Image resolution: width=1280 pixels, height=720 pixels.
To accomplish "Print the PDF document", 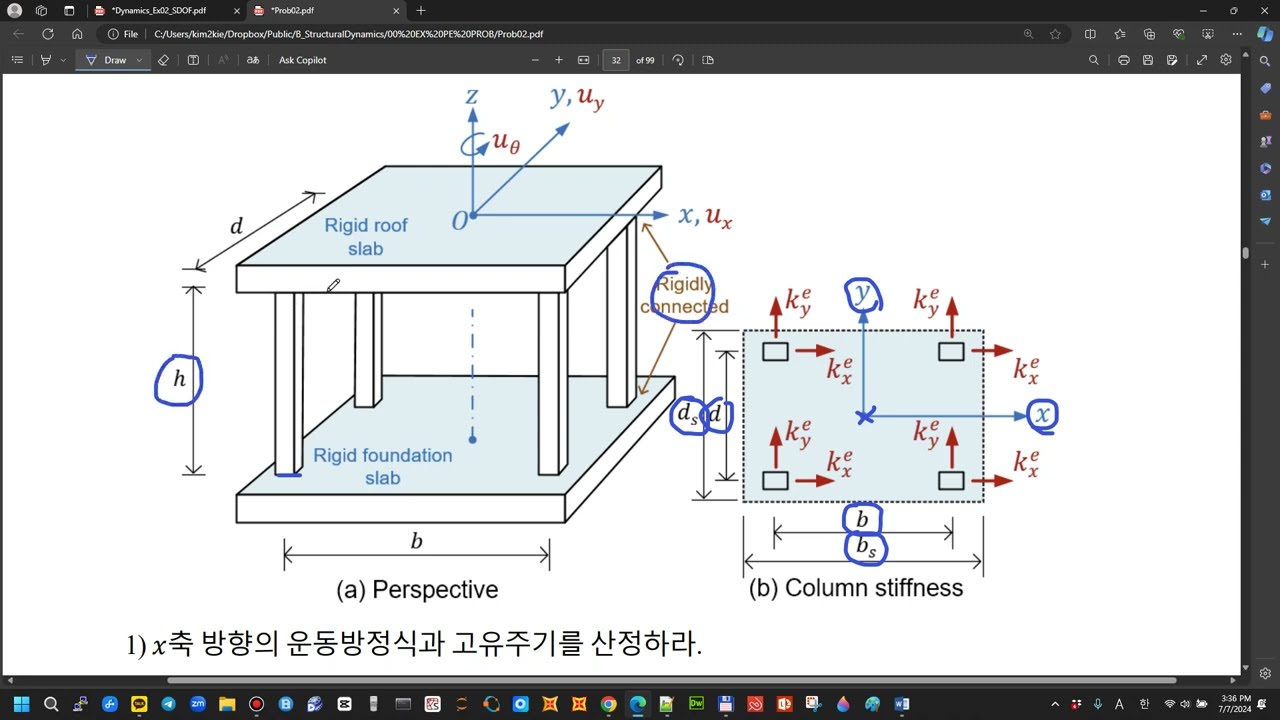I will point(1124,60).
